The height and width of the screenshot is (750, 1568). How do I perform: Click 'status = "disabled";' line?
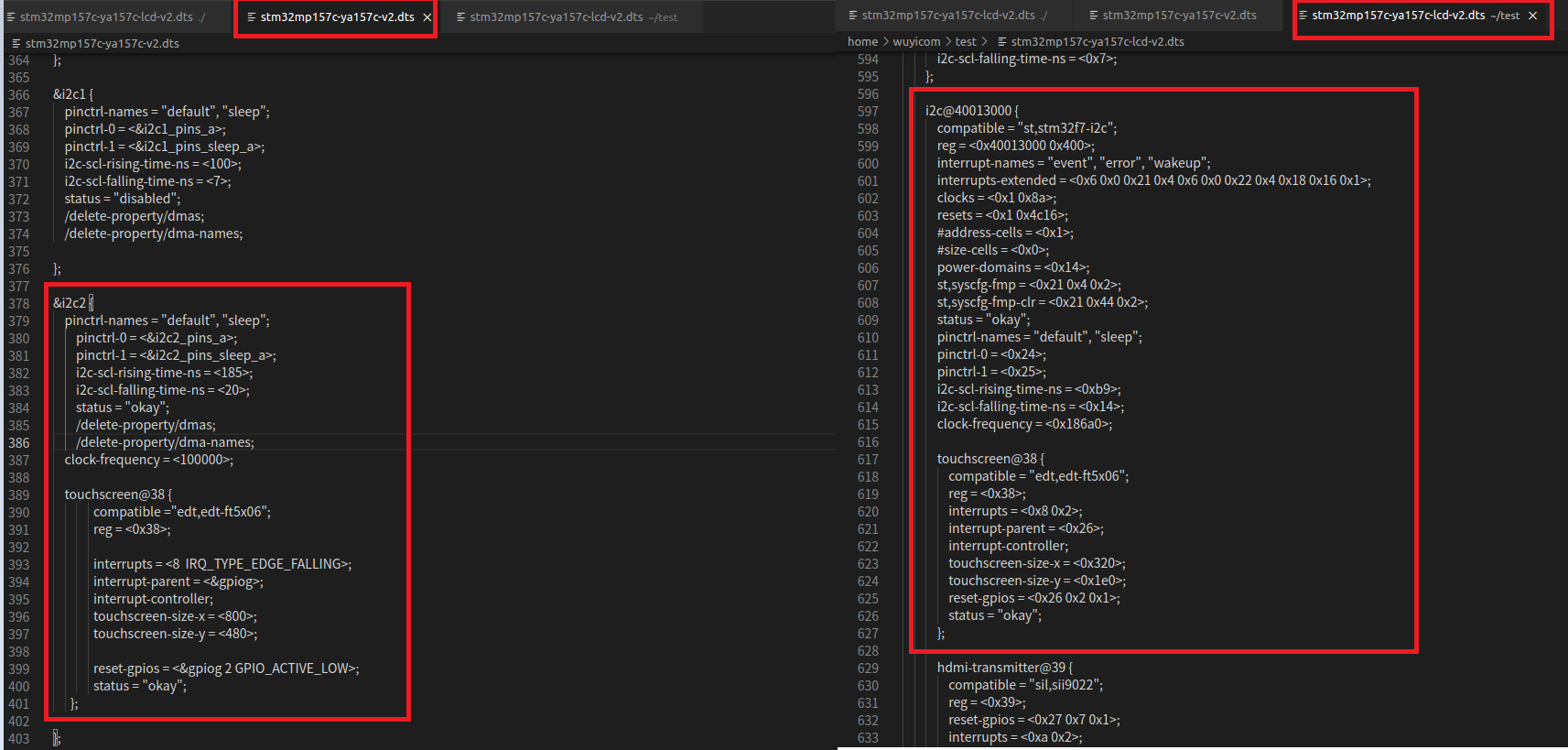click(123, 199)
